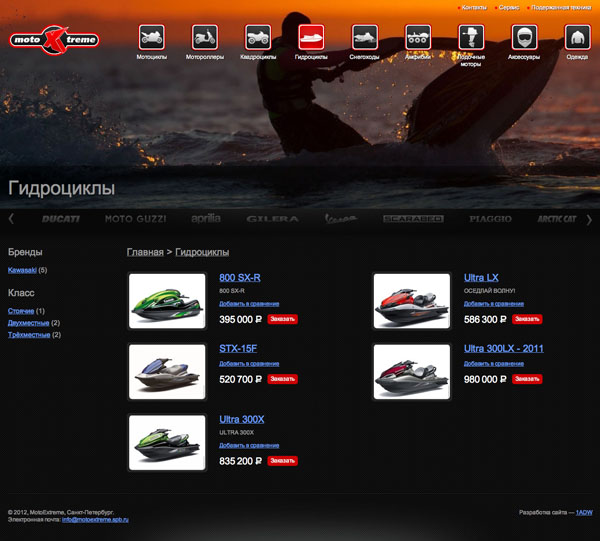This screenshot has width=600, height=541.
Task: Open Сервис in the top menu
Action: point(509,7)
